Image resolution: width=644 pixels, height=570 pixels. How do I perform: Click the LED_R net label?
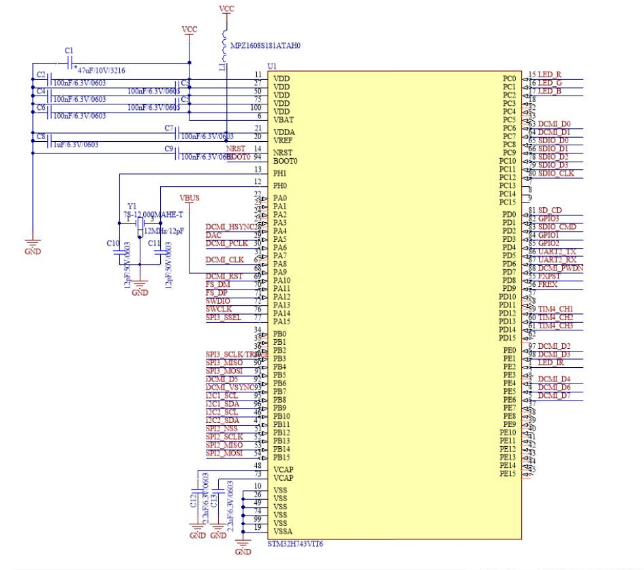point(550,74)
